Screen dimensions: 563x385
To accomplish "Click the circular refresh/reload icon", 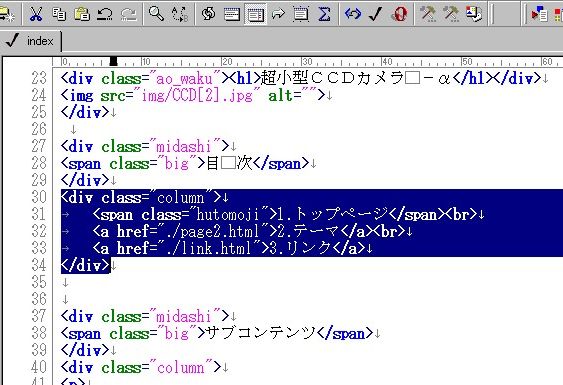I will tap(208, 14).
